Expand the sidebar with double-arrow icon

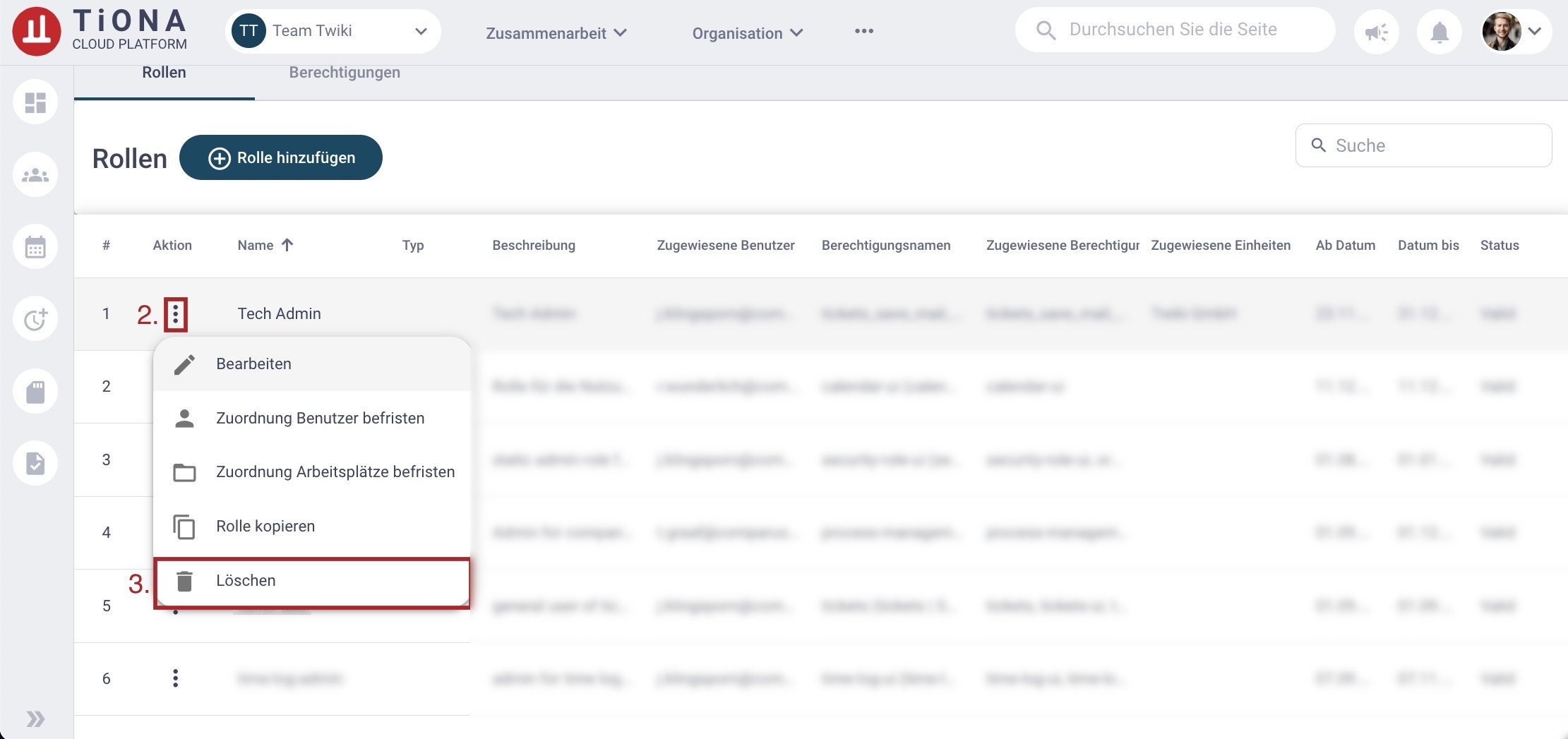click(x=35, y=719)
